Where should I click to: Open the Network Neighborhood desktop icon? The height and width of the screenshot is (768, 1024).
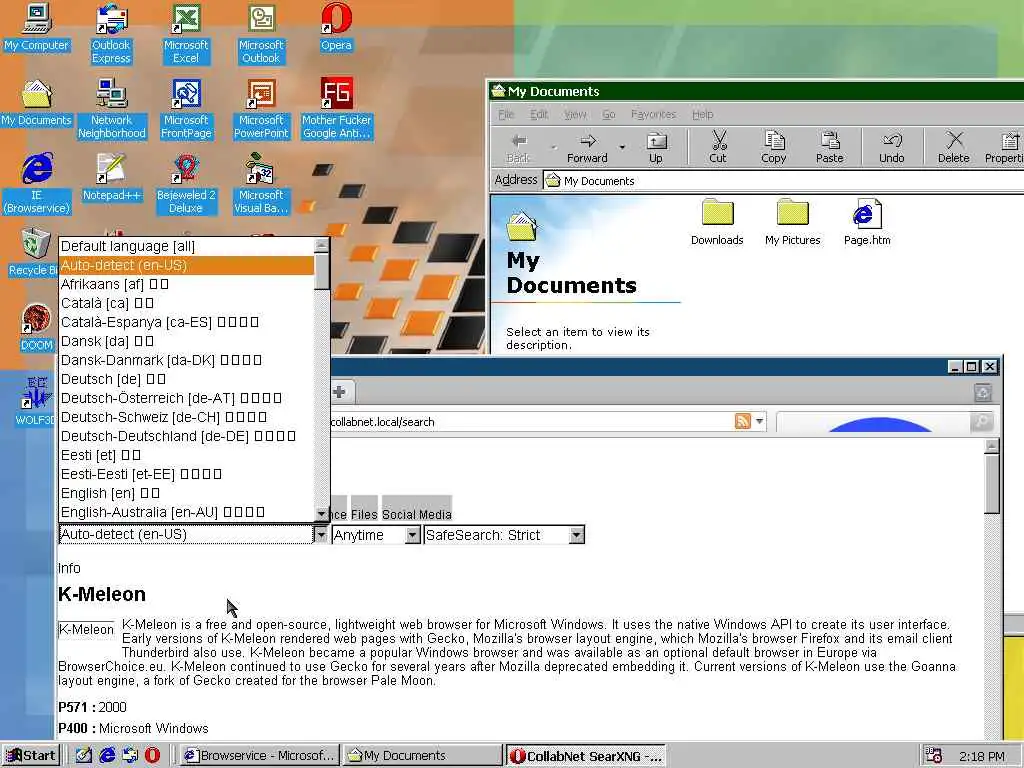coord(111,108)
